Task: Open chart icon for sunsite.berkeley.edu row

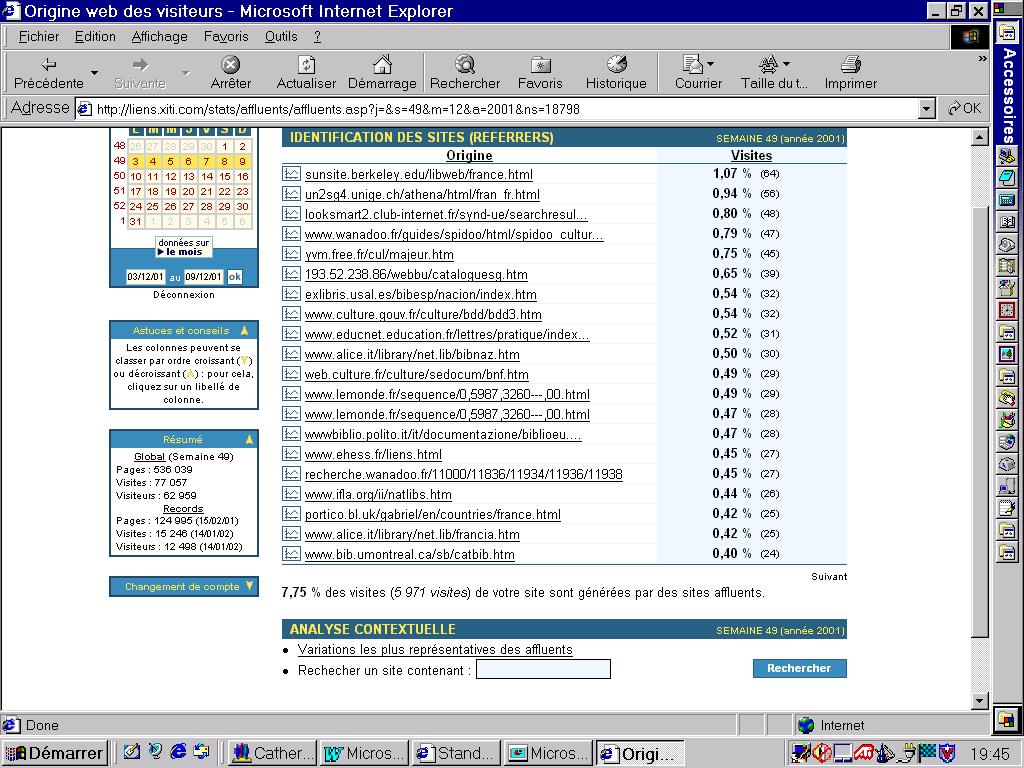Action: [291, 174]
